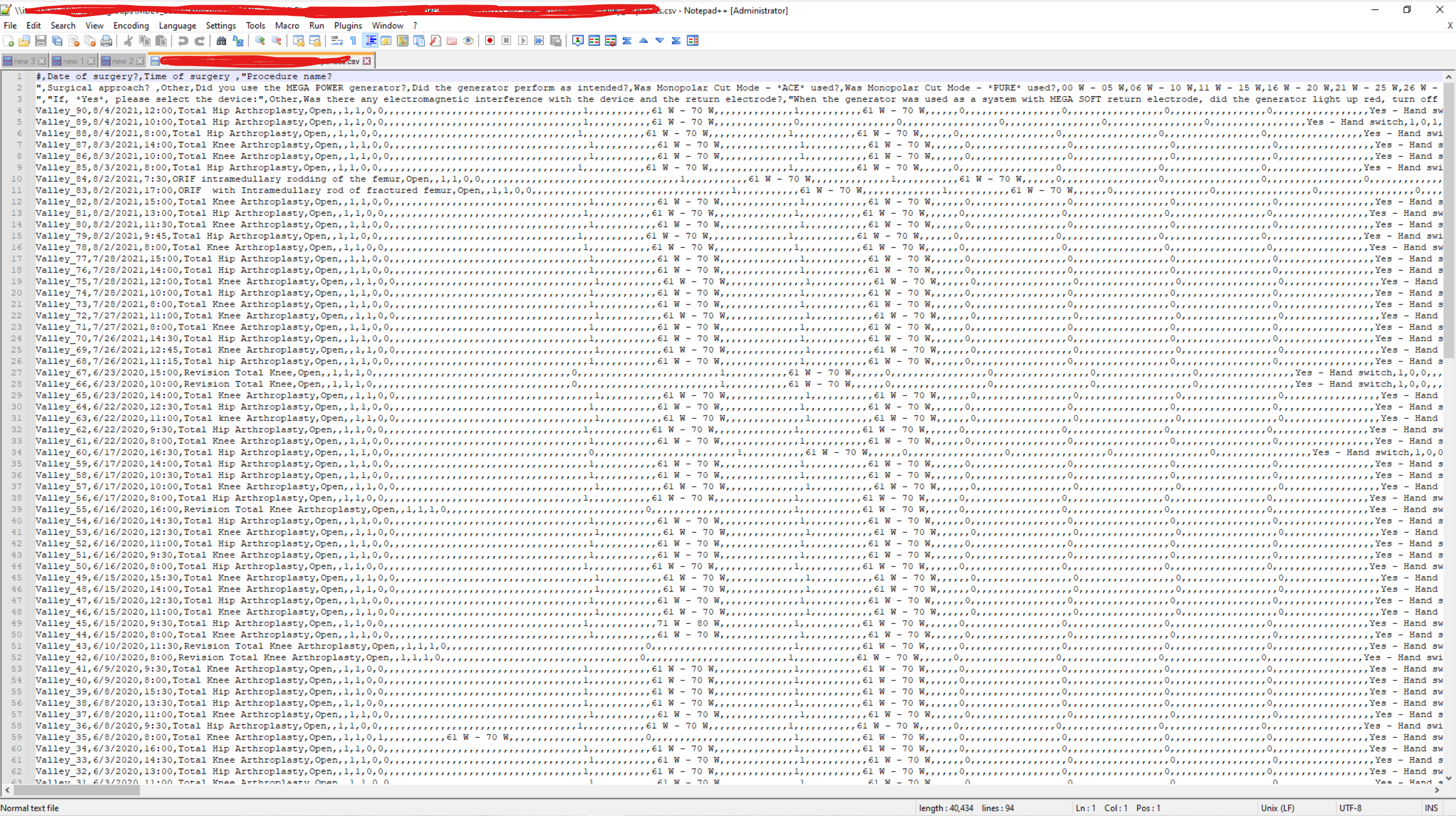1456x816 pixels.
Task: Toggle Word Wrap toolbar button
Action: 336,40
